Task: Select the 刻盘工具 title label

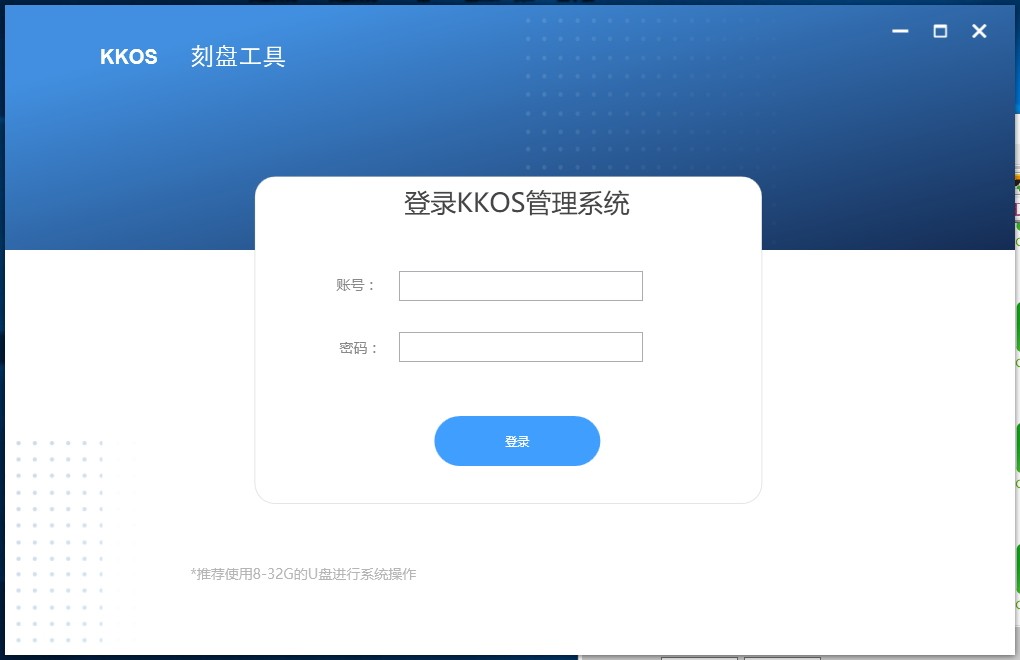Action: point(238,57)
